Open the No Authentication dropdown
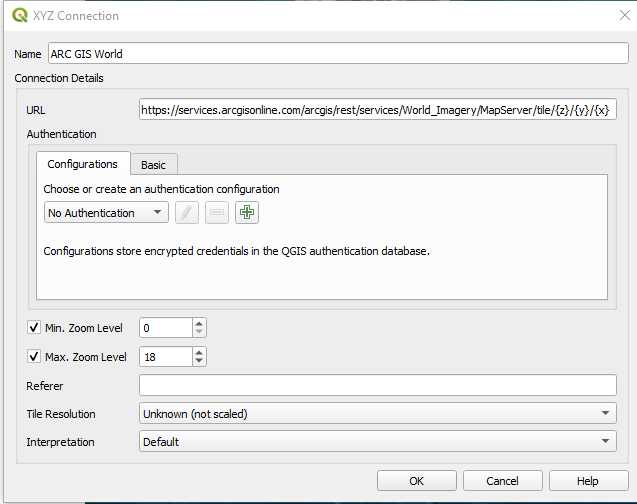 (106, 213)
